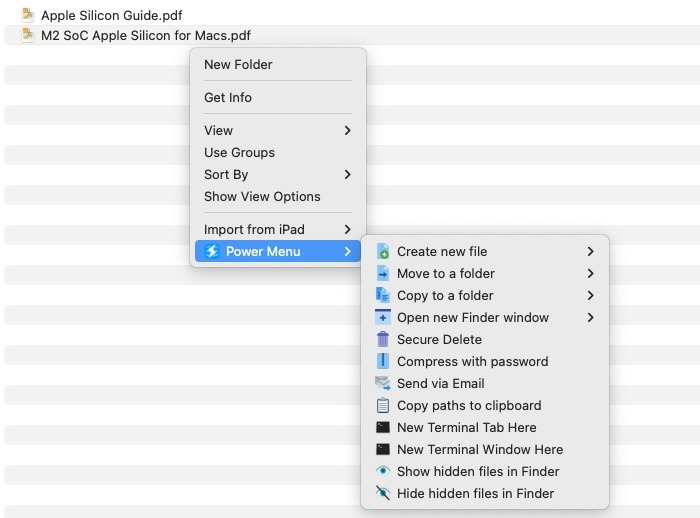Click the Move to a folder icon
This screenshot has width=700, height=518.
click(383, 273)
